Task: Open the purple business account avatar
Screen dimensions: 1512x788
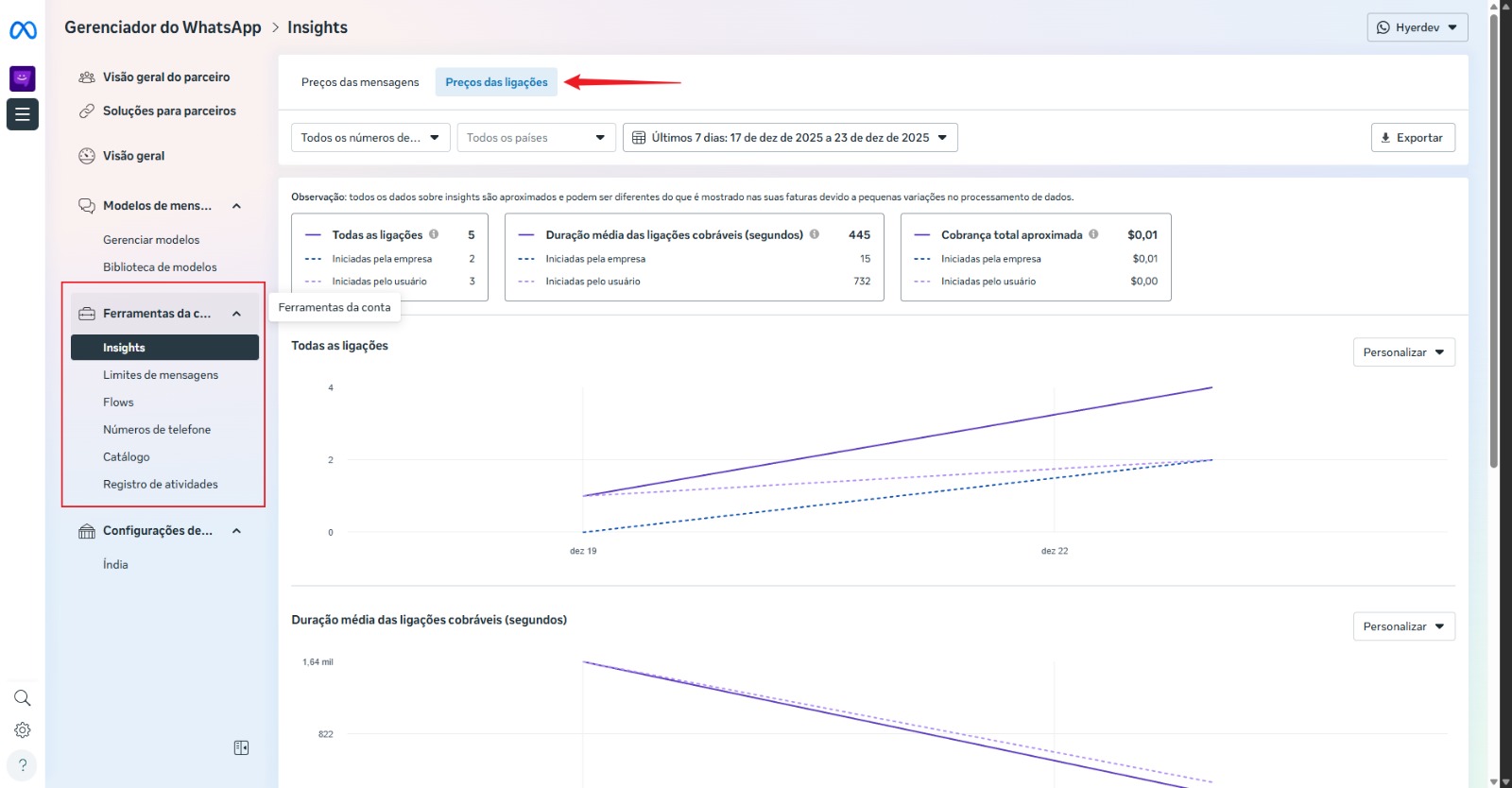Action: pos(23,78)
